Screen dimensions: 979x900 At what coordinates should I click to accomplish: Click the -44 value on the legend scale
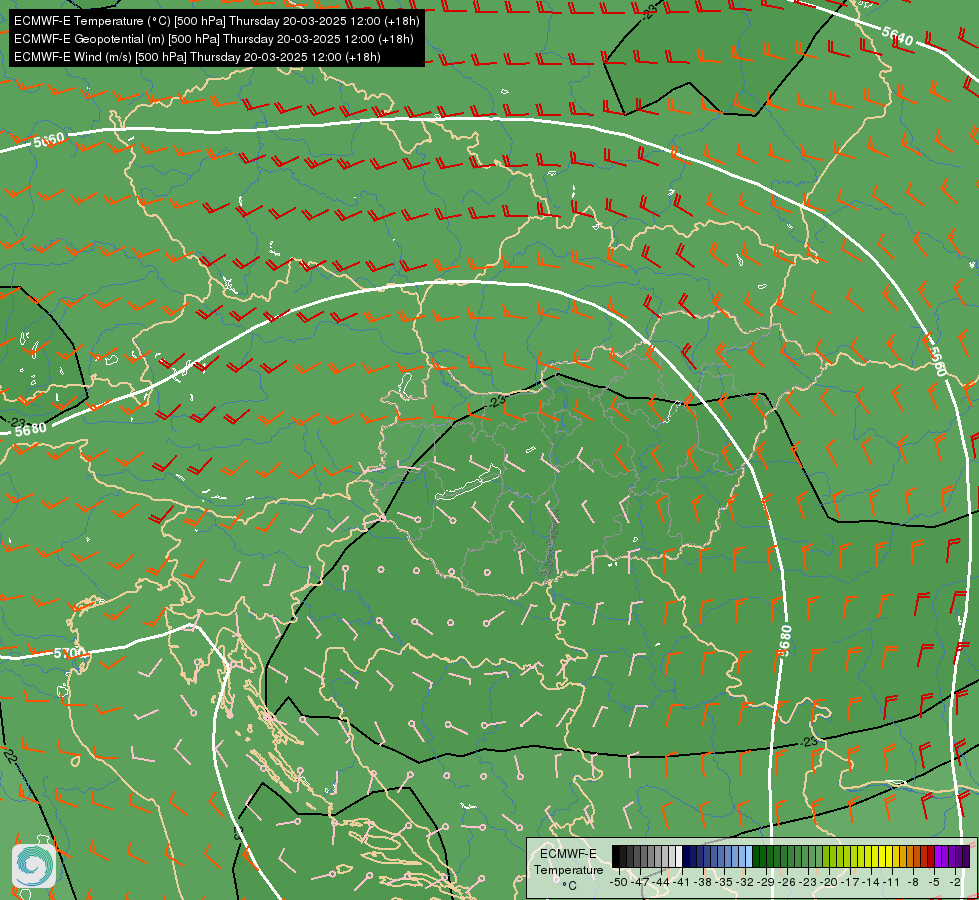pos(661,882)
